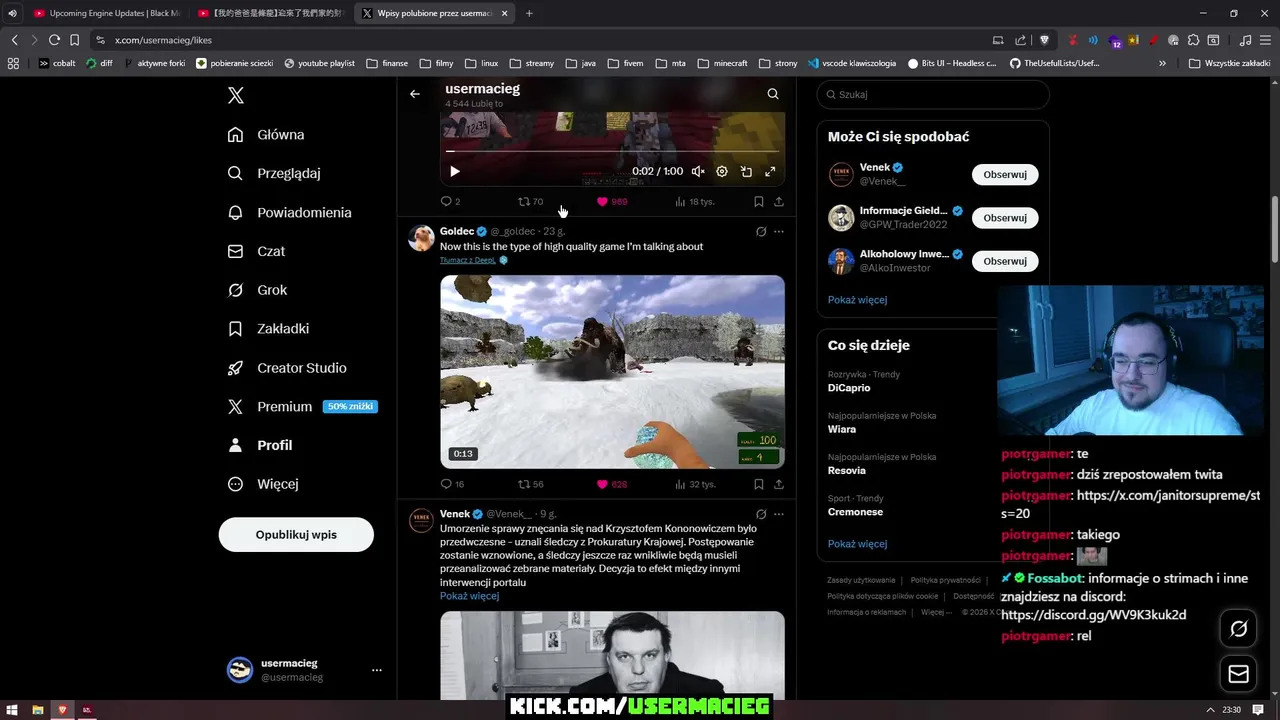Unlike Goldec's post with 628 likes

click(612, 484)
